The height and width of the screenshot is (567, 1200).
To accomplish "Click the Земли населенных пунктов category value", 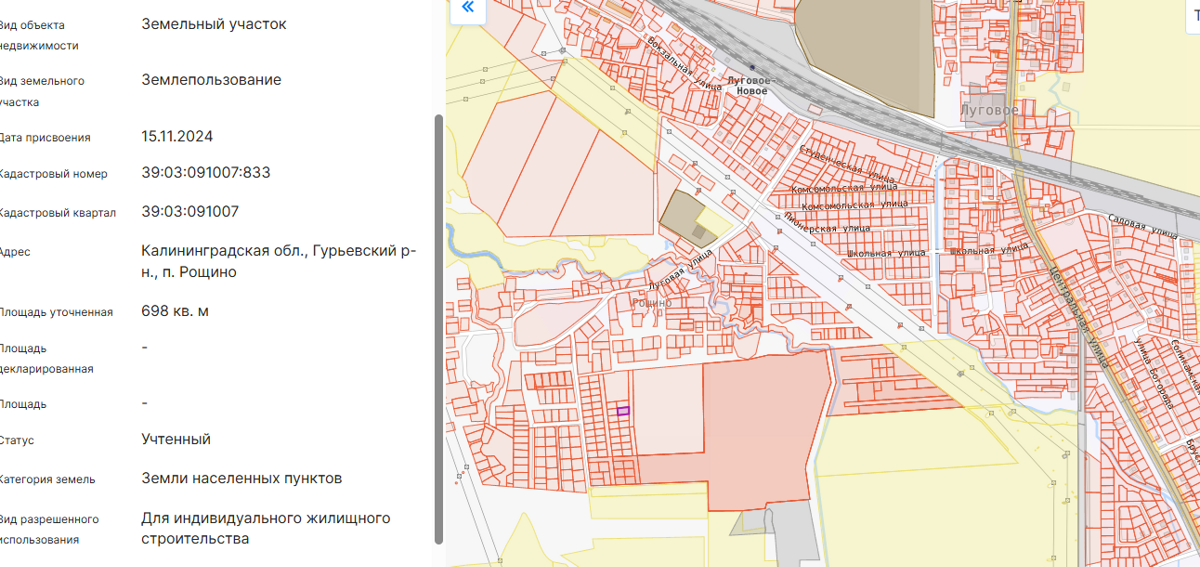I will click(x=242, y=478).
